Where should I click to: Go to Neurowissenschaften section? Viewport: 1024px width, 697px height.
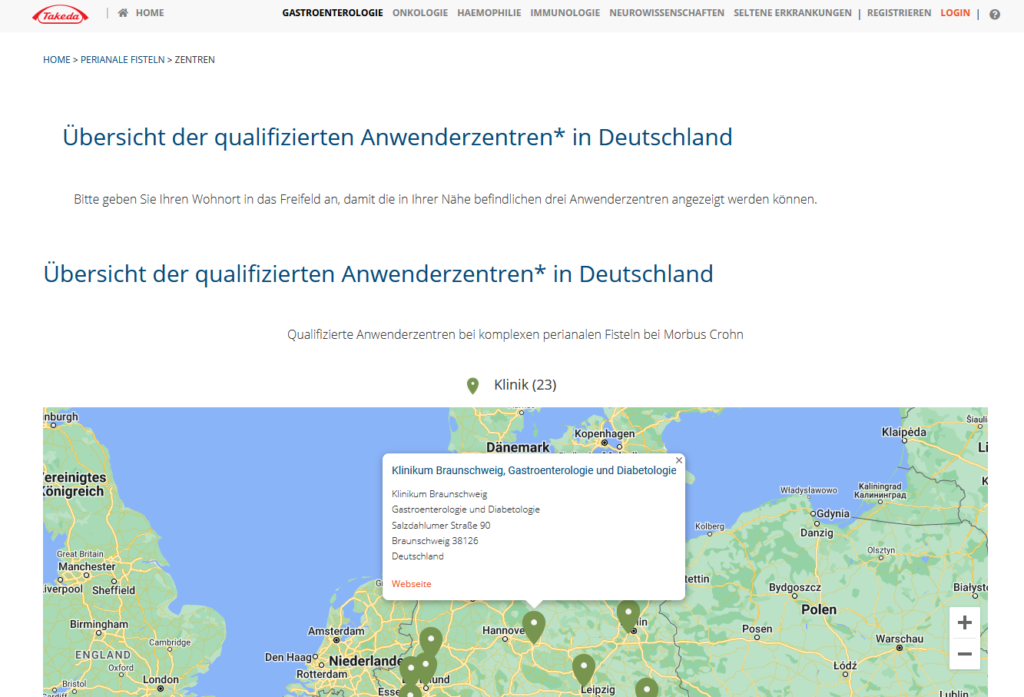[x=667, y=12]
